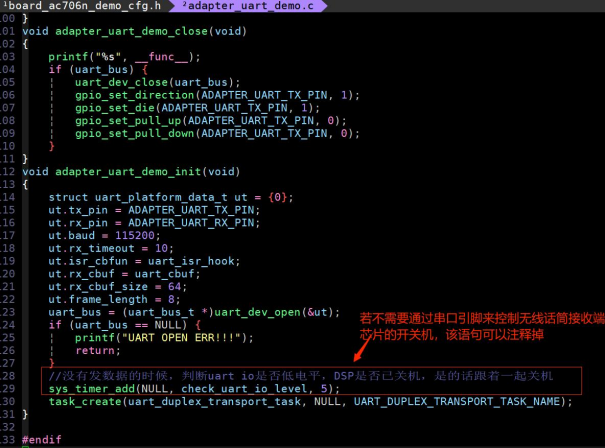The image size is (605, 448).
Task: Click the return statement
Action: click(x=98, y=350)
